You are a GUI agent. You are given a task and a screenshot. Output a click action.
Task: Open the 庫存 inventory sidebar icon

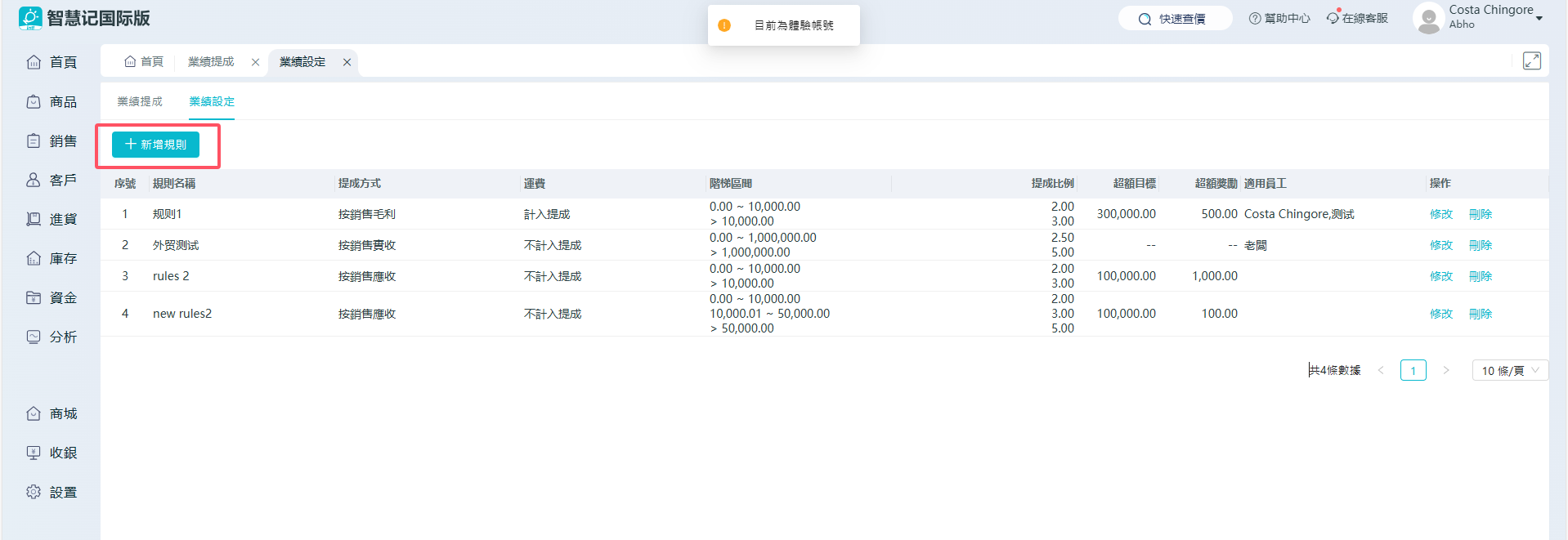[34, 258]
